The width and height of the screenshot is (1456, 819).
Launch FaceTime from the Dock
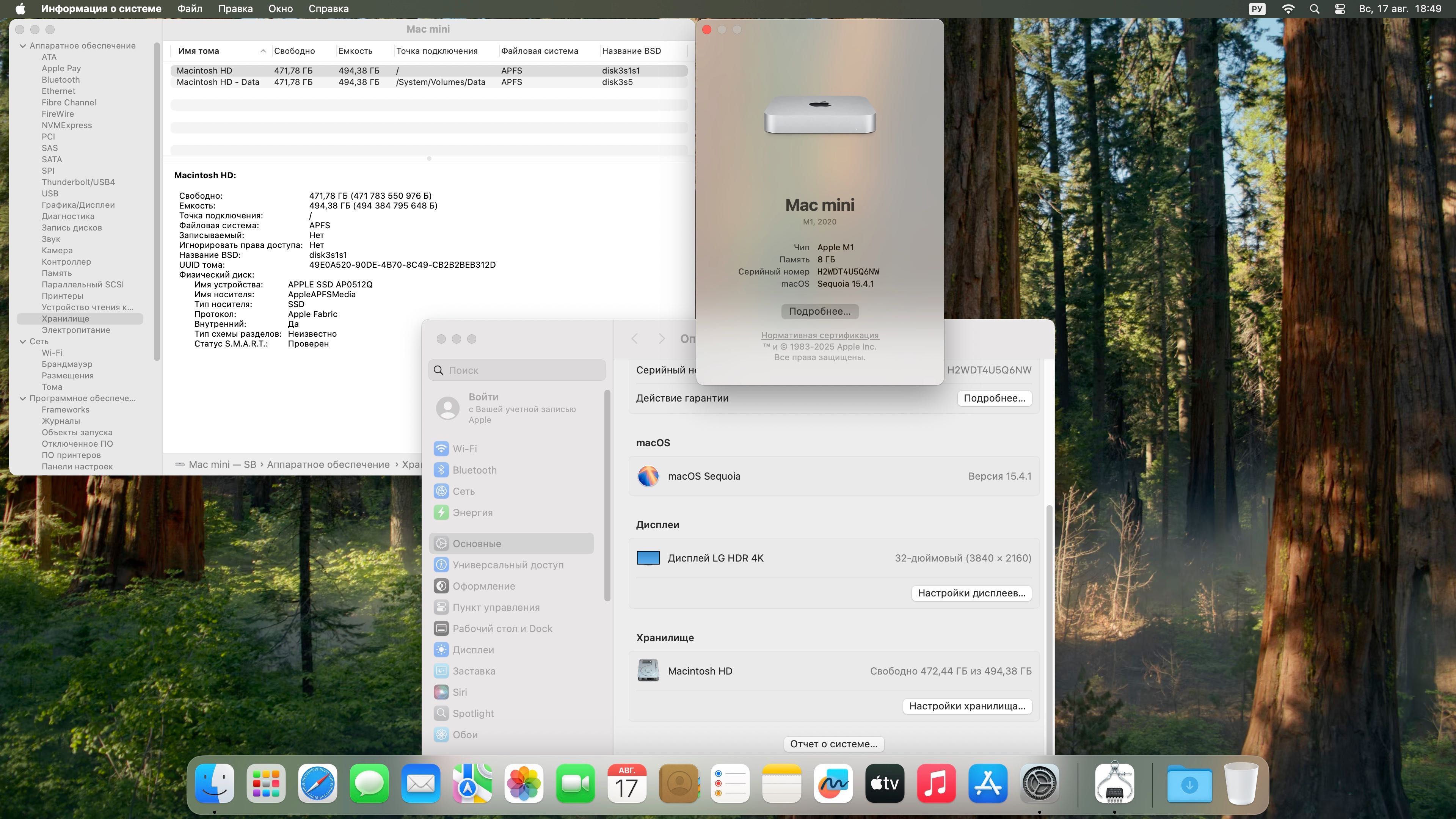coord(576,783)
